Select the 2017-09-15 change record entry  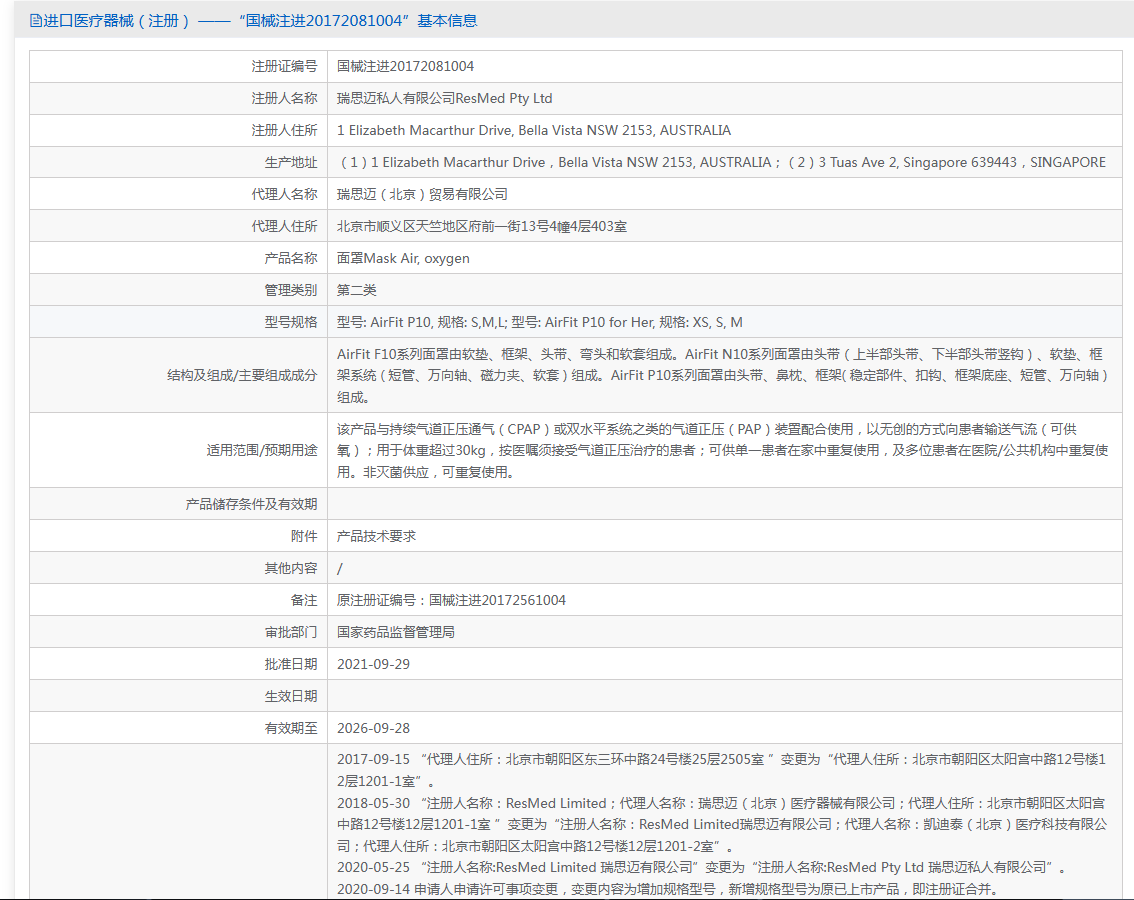[722, 770]
